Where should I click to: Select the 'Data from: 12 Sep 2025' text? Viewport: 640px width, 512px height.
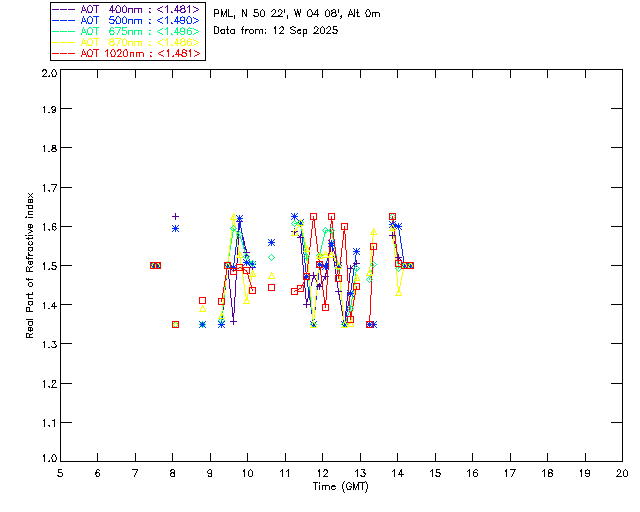[x=276, y=31]
